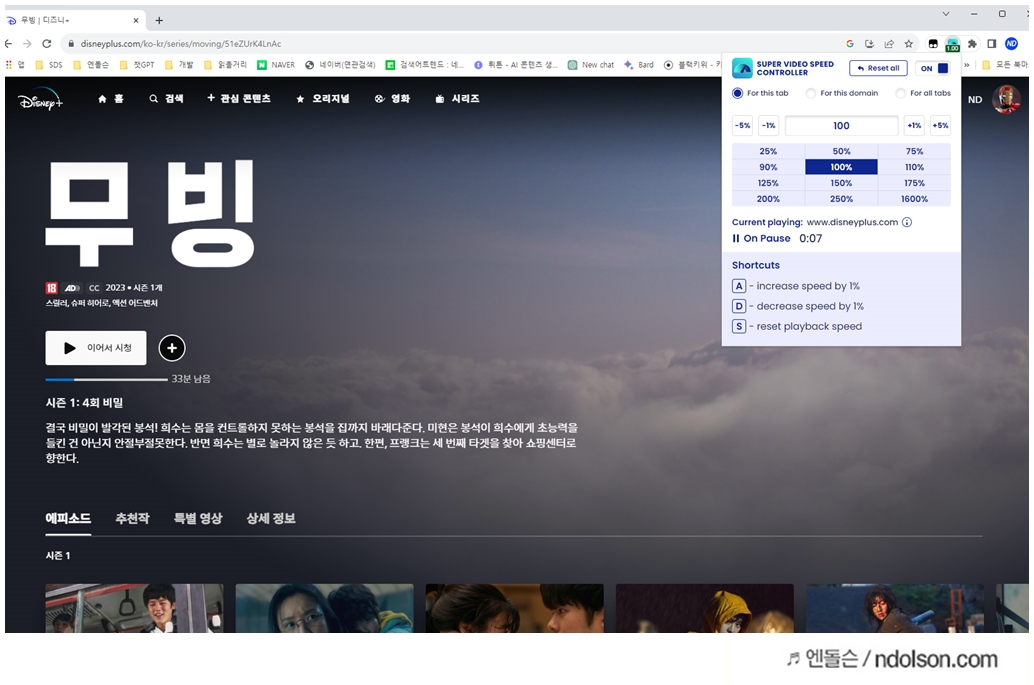Go to Disney+ home (홈)
The width and height of the screenshot is (1034, 685).
pyautogui.click(x=111, y=98)
